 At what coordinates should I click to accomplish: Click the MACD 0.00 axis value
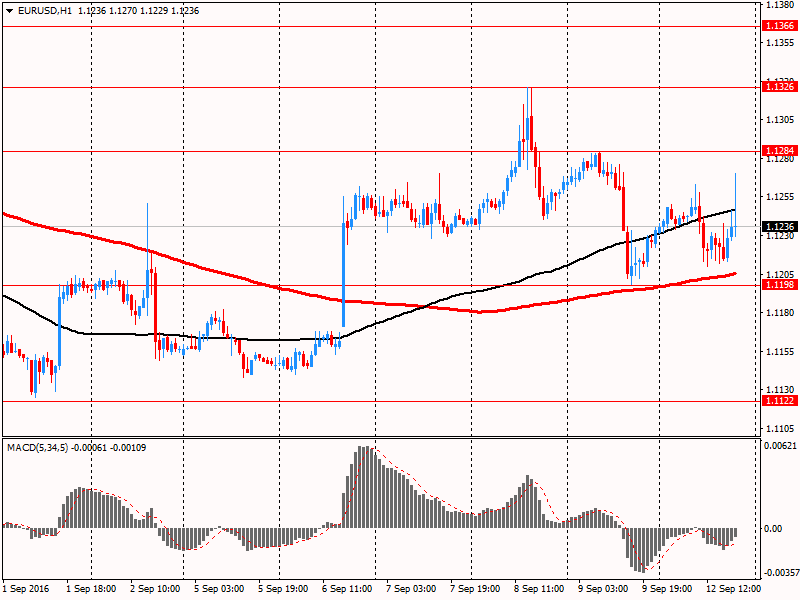click(x=773, y=528)
